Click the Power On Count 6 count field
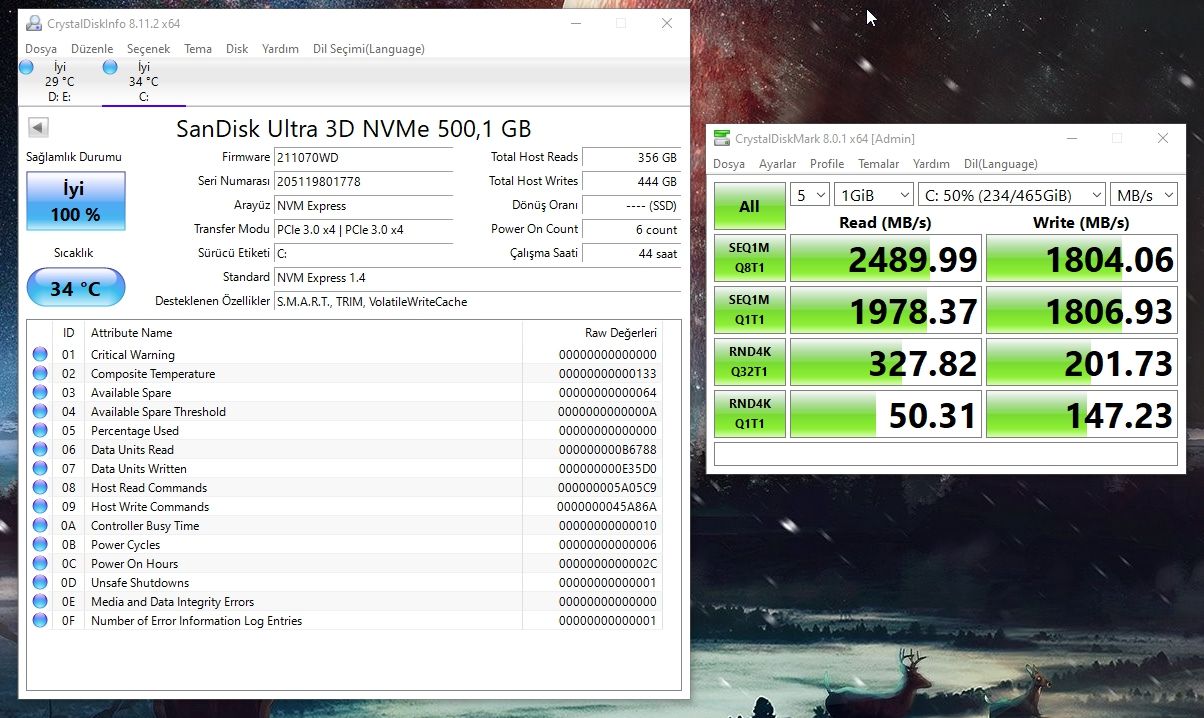 pos(631,229)
